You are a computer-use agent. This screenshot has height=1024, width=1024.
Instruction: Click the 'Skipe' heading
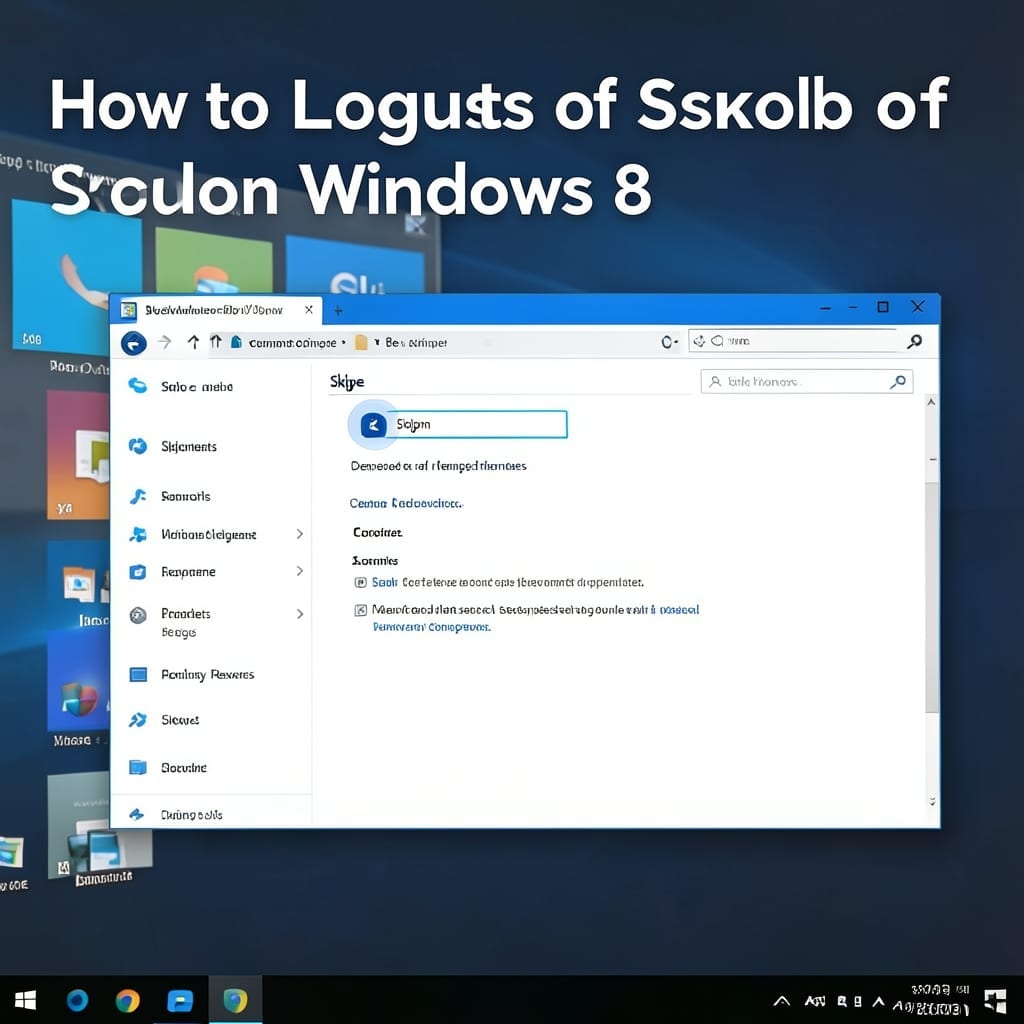click(x=347, y=382)
